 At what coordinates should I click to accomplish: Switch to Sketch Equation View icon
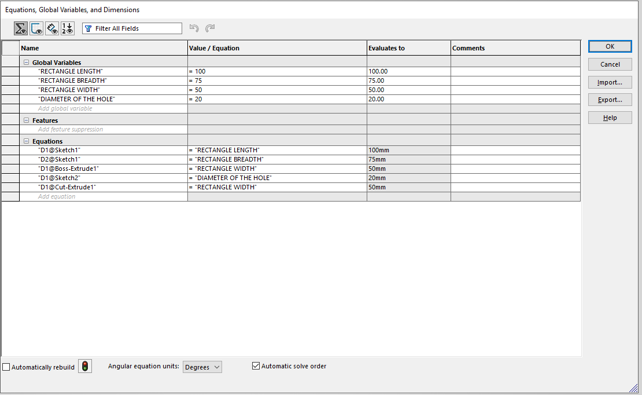[x=36, y=28]
